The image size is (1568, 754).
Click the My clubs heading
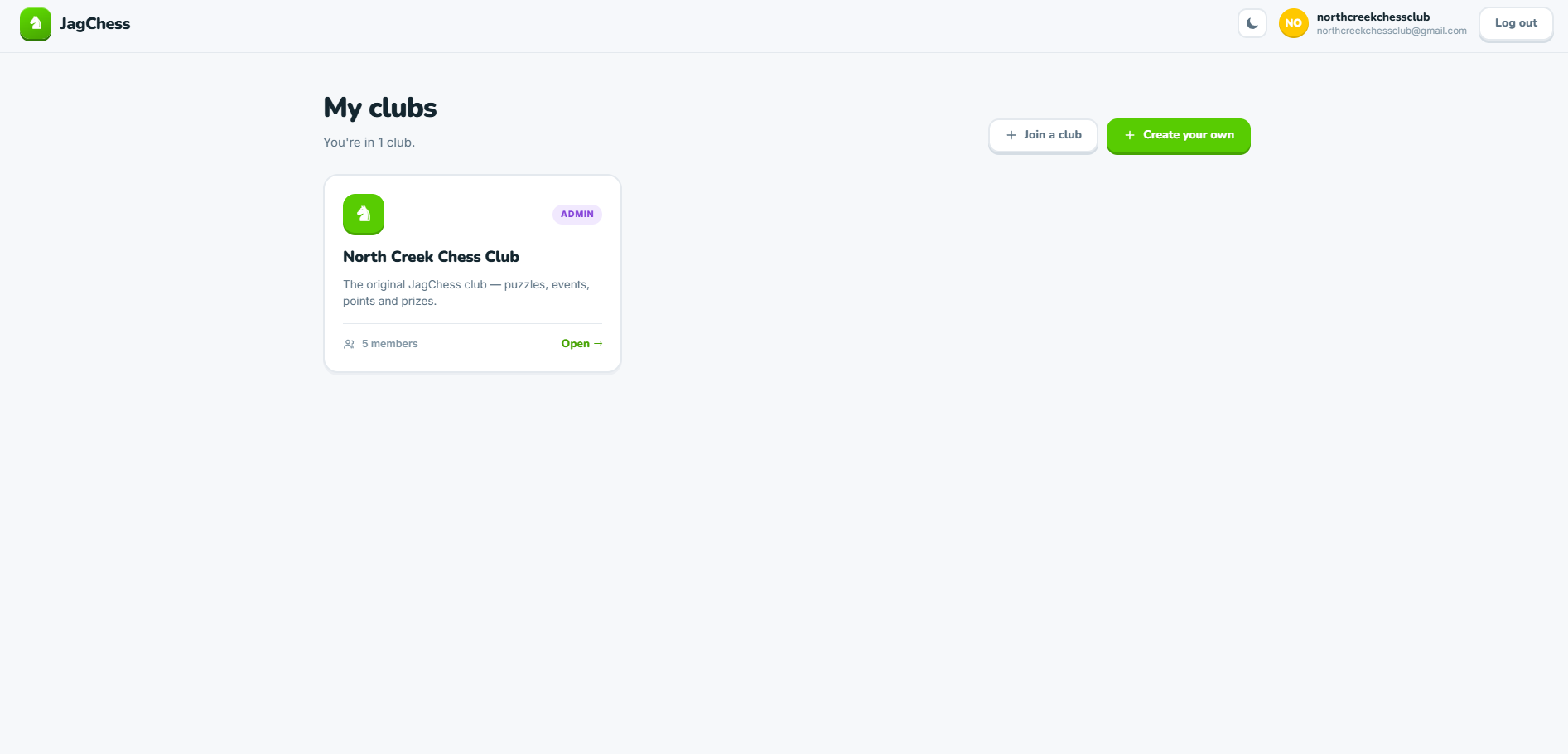pyautogui.click(x=380, y=108)
